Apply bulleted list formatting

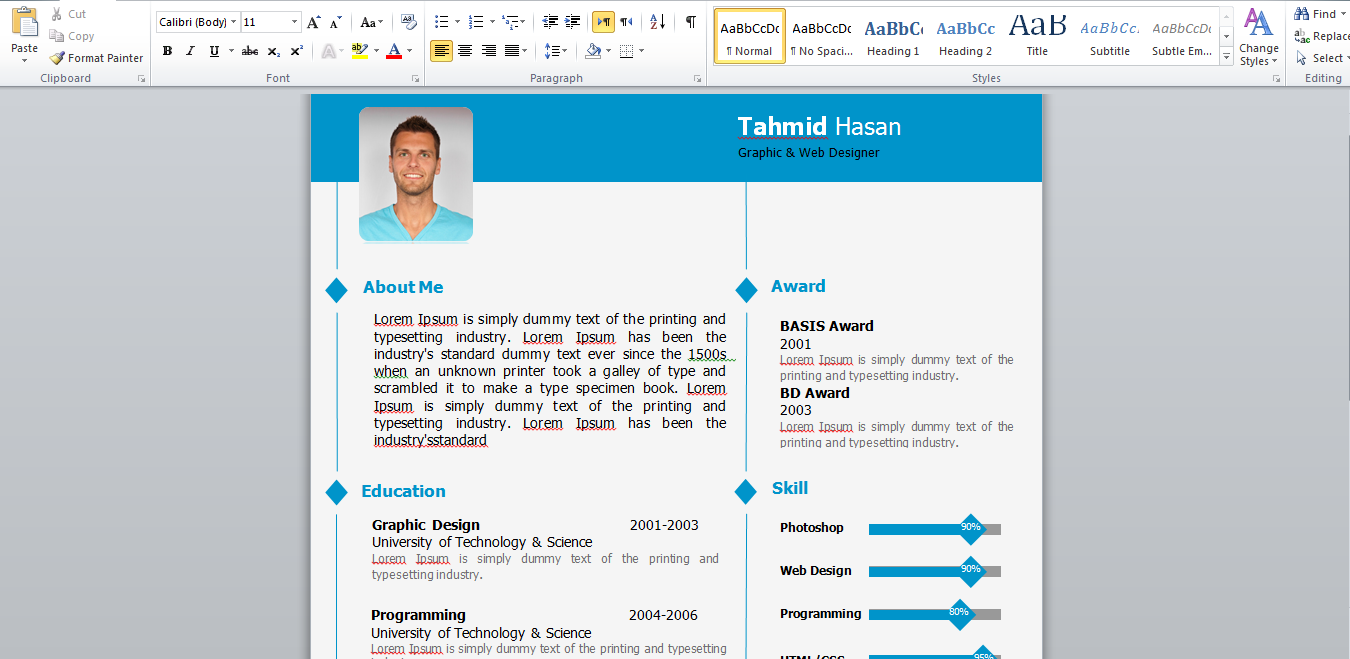coord(442,22)
